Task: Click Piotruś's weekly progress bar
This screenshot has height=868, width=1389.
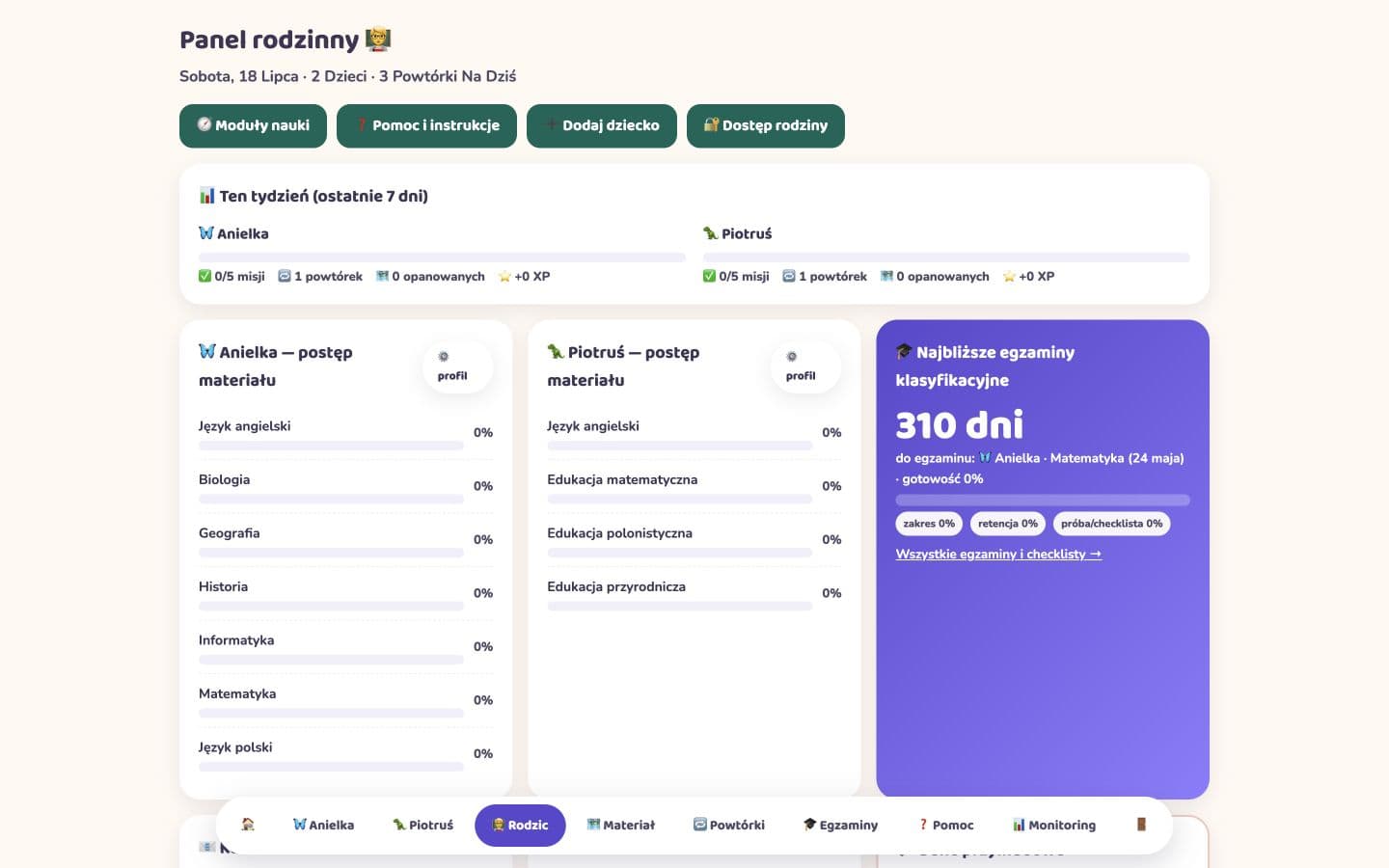Action: coord(946,258)
